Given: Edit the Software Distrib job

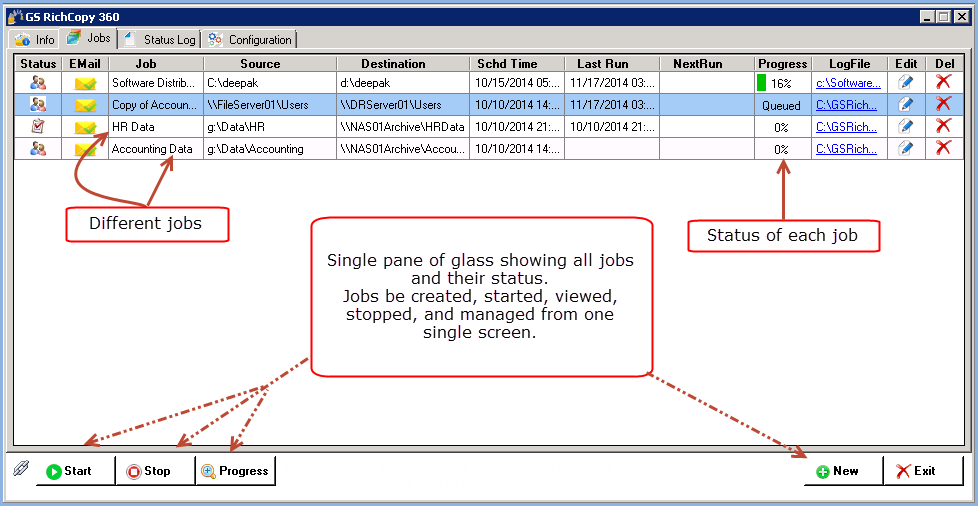Looking at the screenshot, I should (905, 82).
